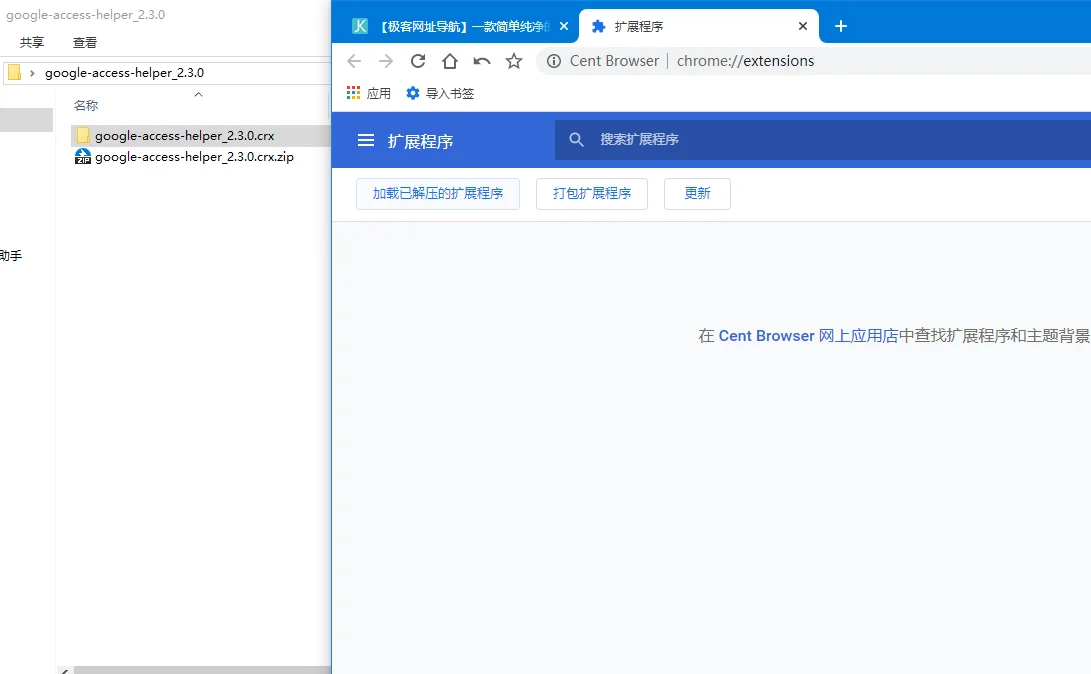Switch to the 扩展程序 browser tab
Viewport: 1091px width, 674px height.
coord(698,26)
